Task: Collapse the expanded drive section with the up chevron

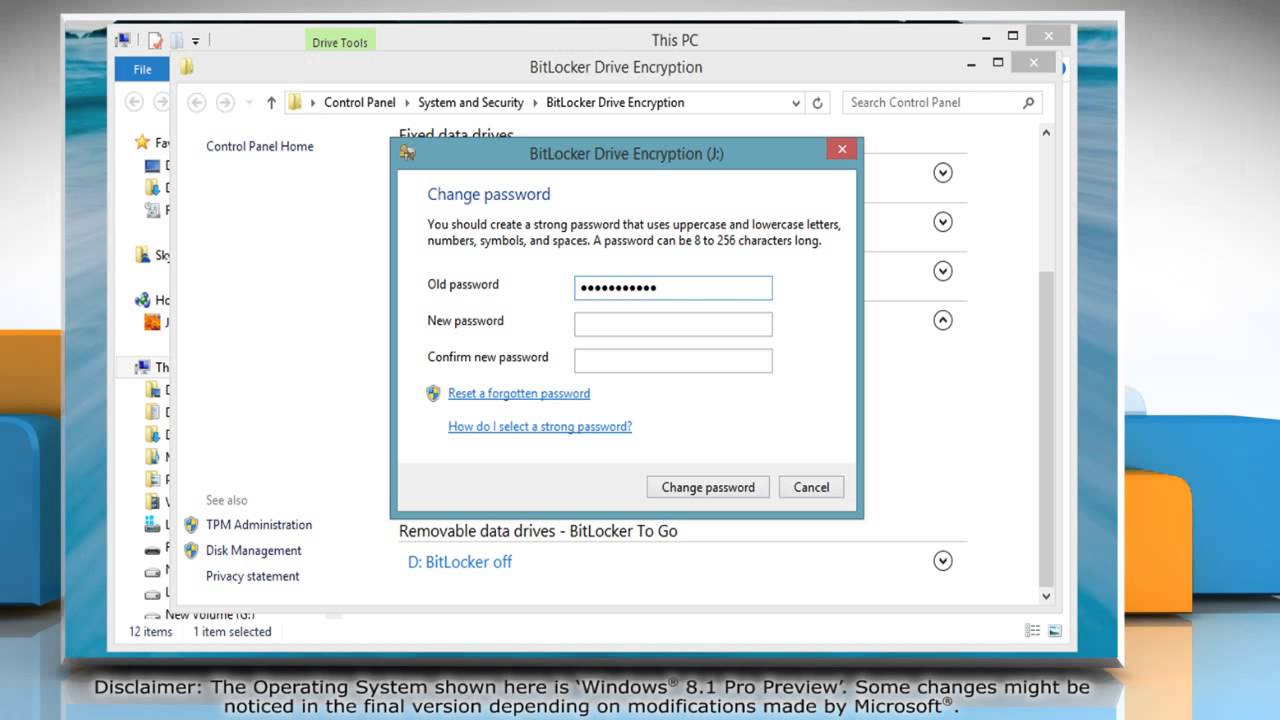Action: coord(942,320)
